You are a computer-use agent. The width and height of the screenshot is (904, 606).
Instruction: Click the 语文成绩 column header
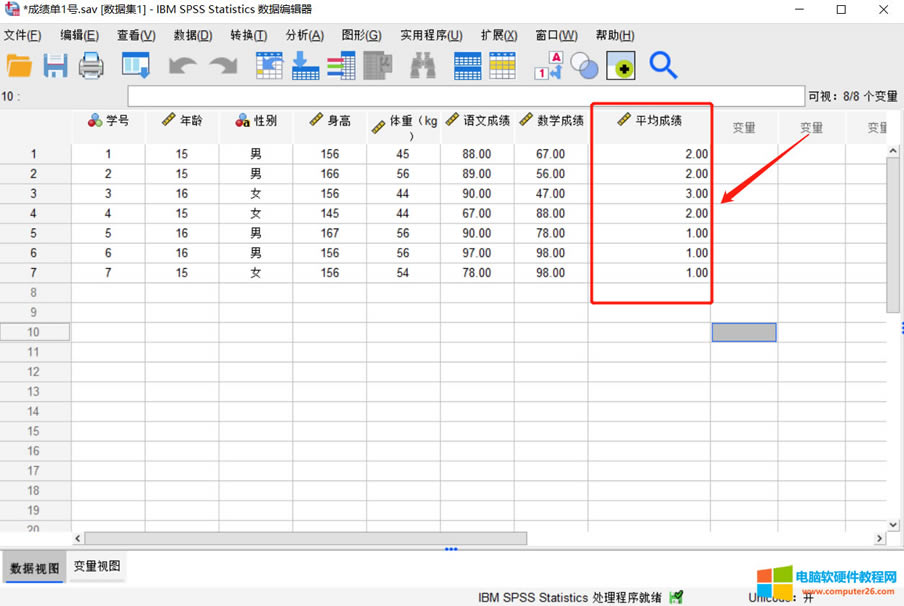[x=477, y=121]
